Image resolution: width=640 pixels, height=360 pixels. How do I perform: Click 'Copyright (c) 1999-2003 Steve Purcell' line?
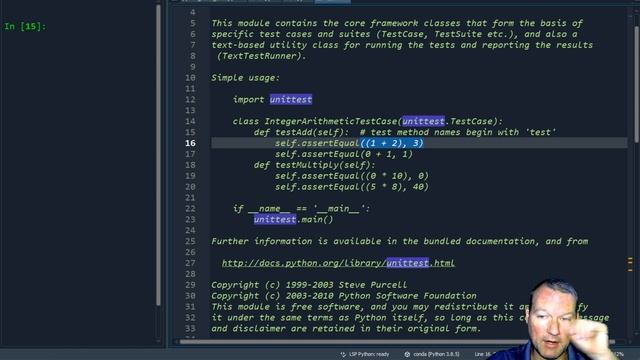309,285
